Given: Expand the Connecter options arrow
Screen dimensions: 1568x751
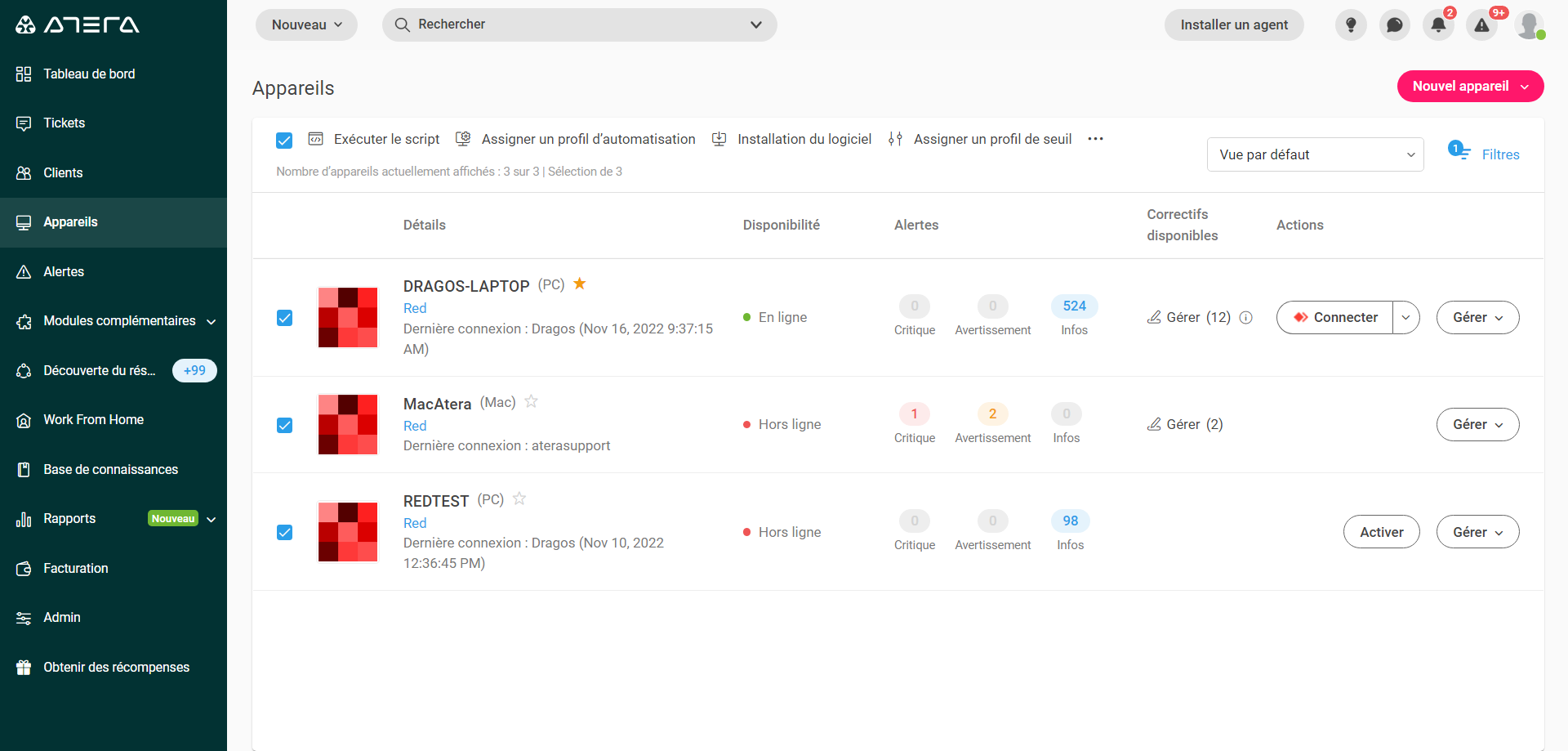Looking at the screenshot, I should coord(1406,318).
